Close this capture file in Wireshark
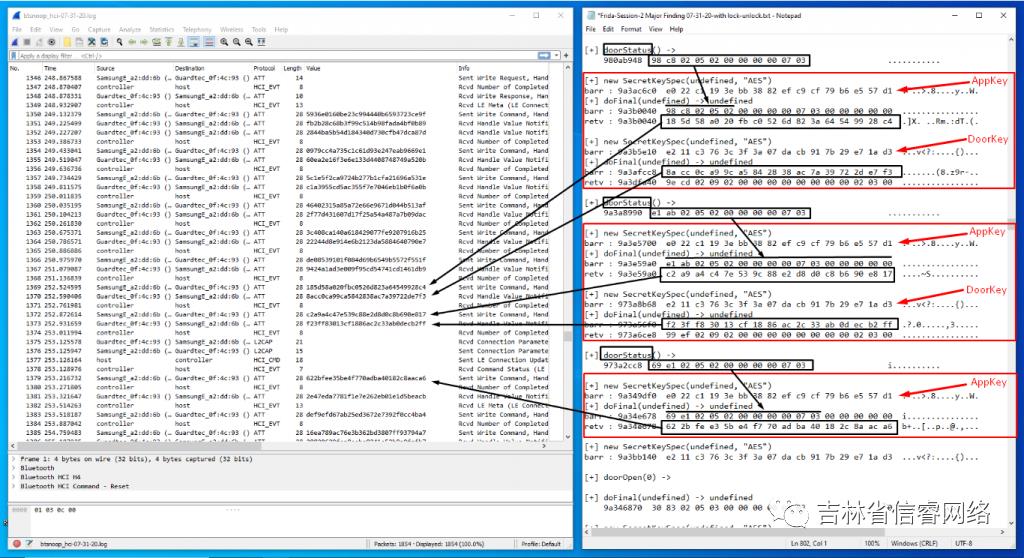This screenshot has width=1024, height=558. [x=91, y=42]
